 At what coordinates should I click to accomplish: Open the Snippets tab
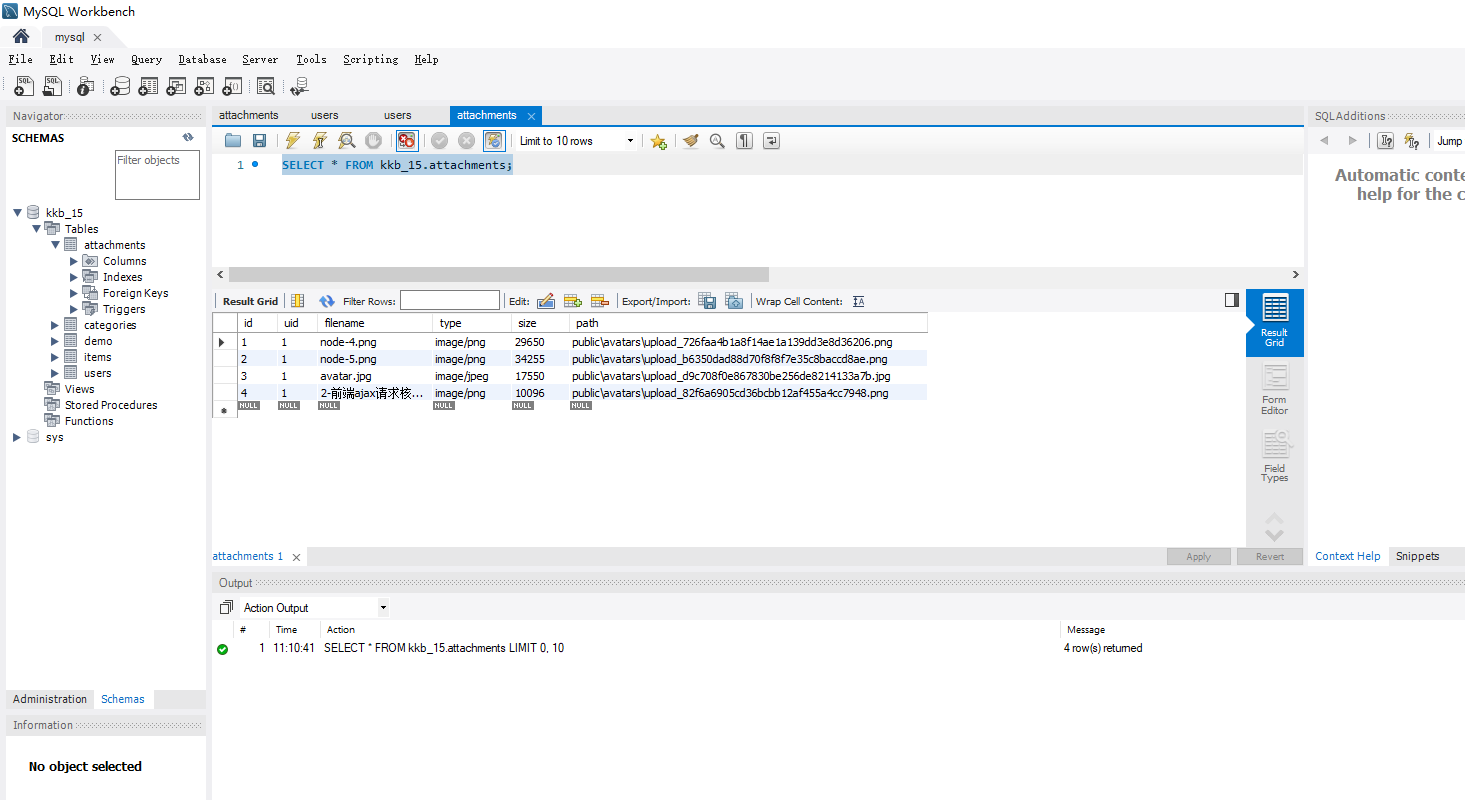click(1417, 556)
